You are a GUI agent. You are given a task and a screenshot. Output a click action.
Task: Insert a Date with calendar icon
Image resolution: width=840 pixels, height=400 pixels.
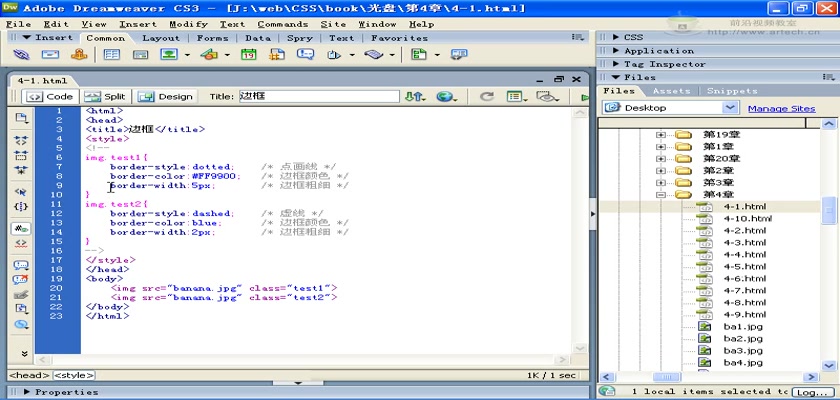point(249,55)
